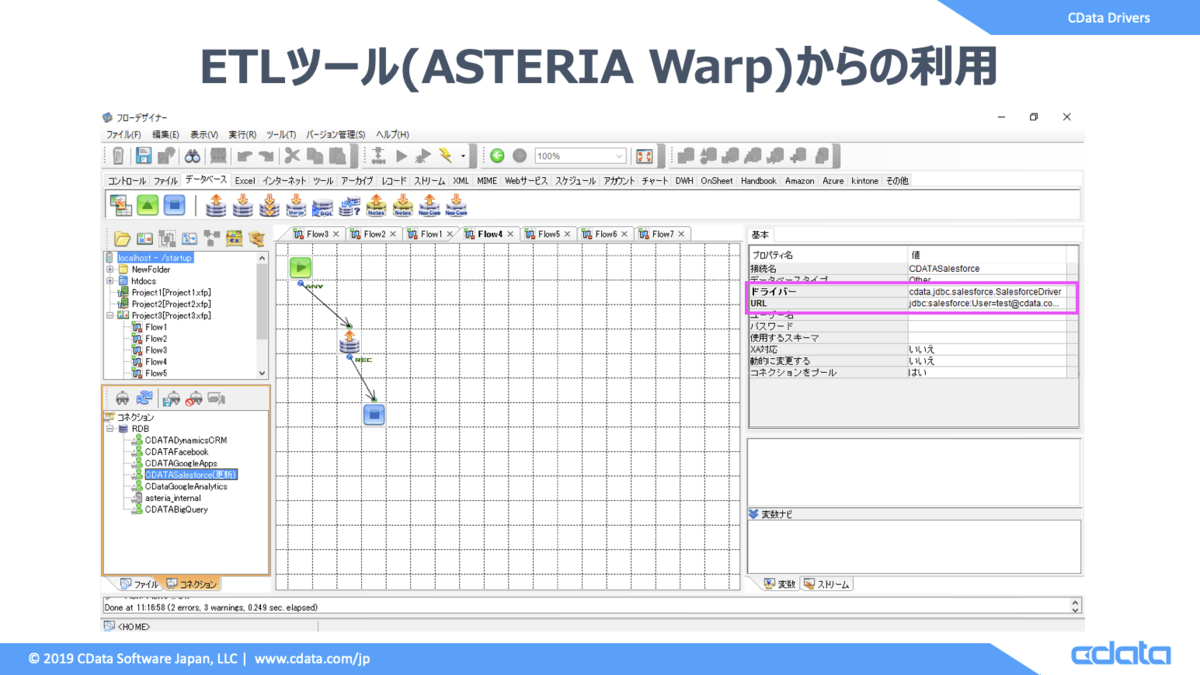The image size is (1200, 675).
Task: Open the 基本 properties tab
Action: [x=760, y=234]
